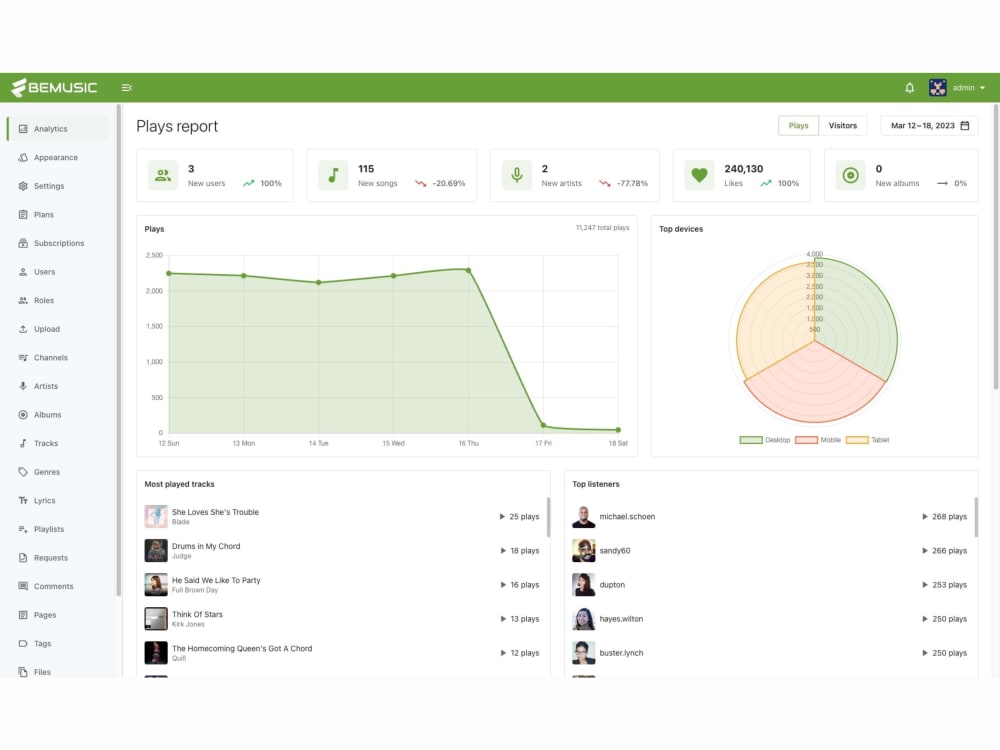Screen dimensions: 1000x750
Task: Open track She Loves She's Trouble
Action: [x=215, y=512]
